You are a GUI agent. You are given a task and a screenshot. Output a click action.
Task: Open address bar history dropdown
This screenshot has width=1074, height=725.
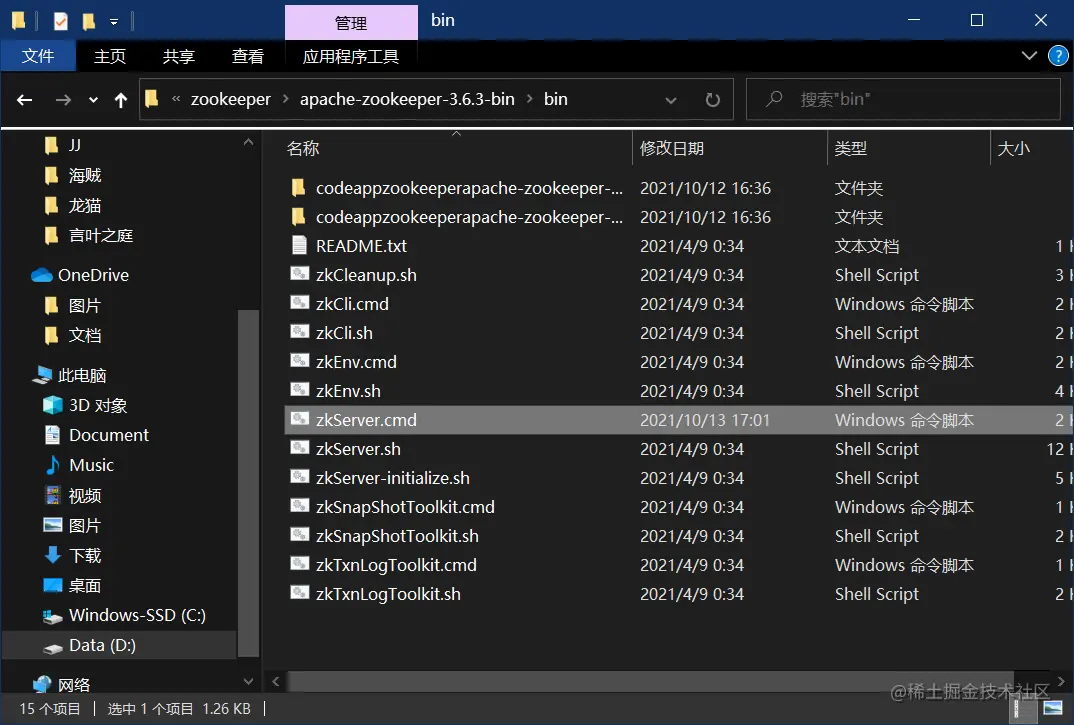click(x=671, y=100)
